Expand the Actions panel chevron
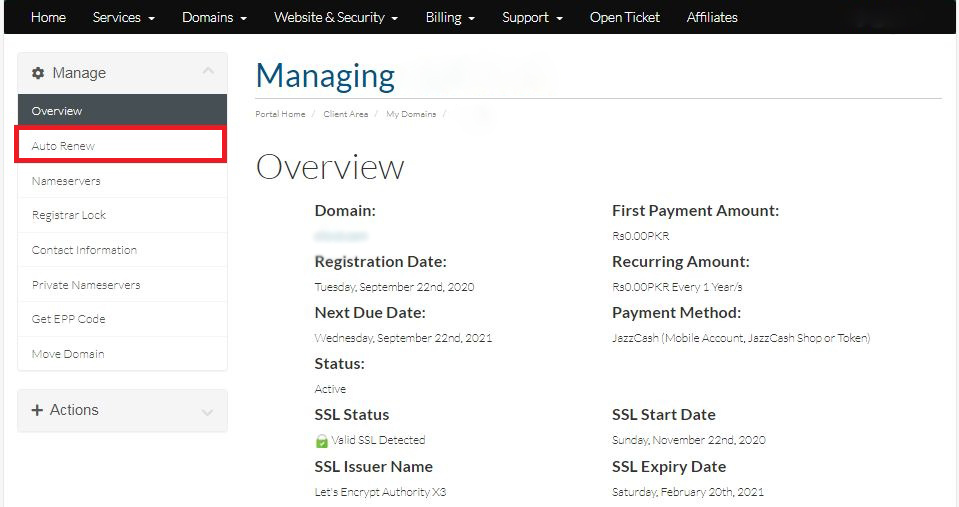The width and height of the screenshot is (959, 507). (208, 411)
